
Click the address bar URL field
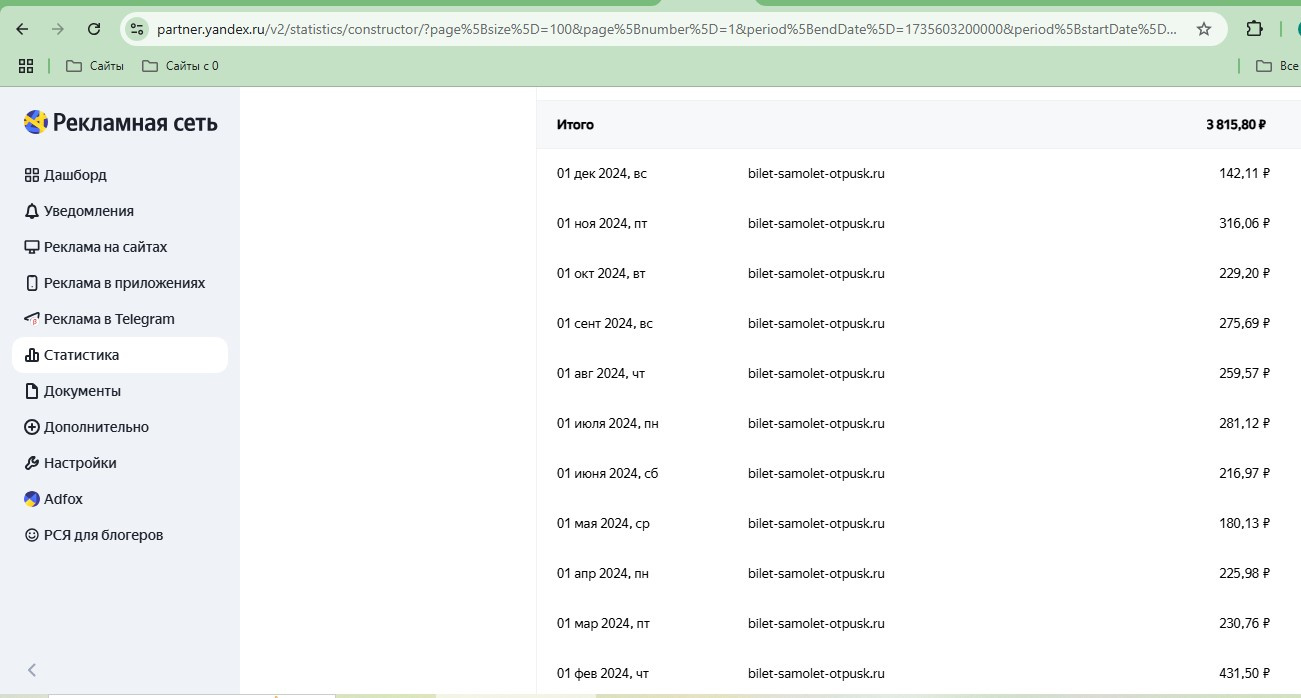tap(666, 29)
